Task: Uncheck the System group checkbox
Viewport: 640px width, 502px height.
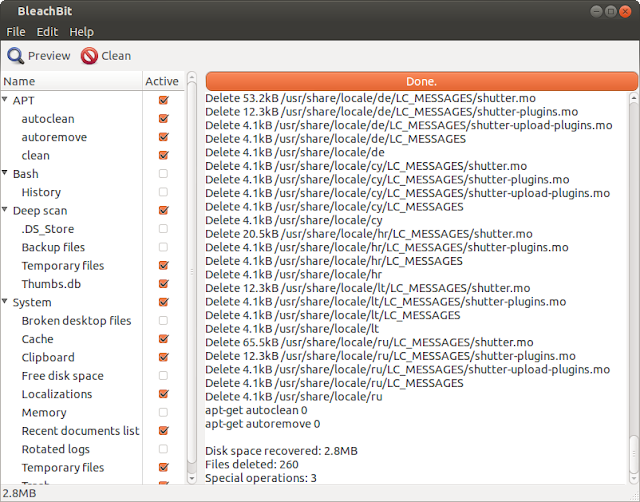Action: click(x=163, y=302)
